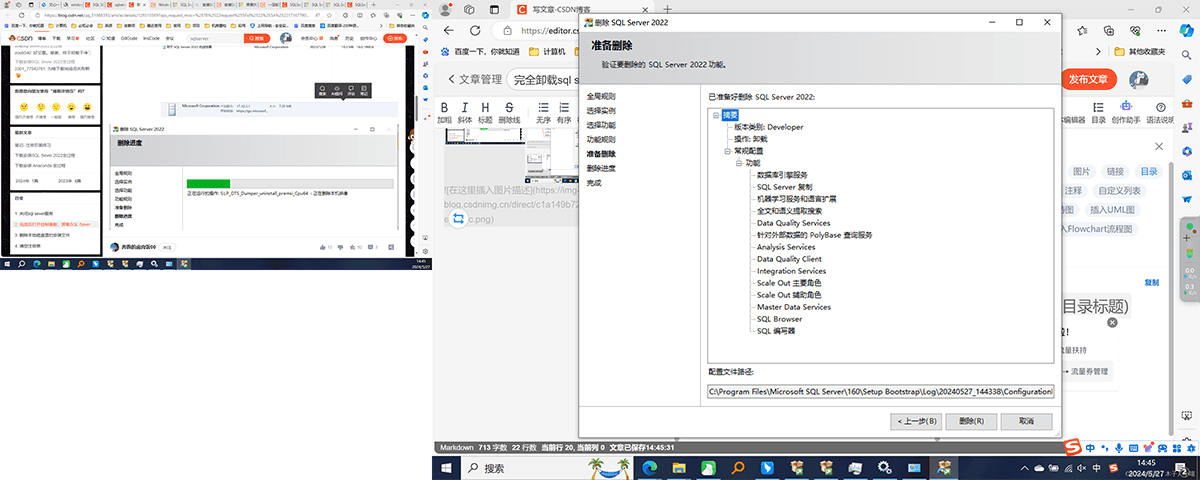Collapse the 摘要 tree node

pos(716,115)
